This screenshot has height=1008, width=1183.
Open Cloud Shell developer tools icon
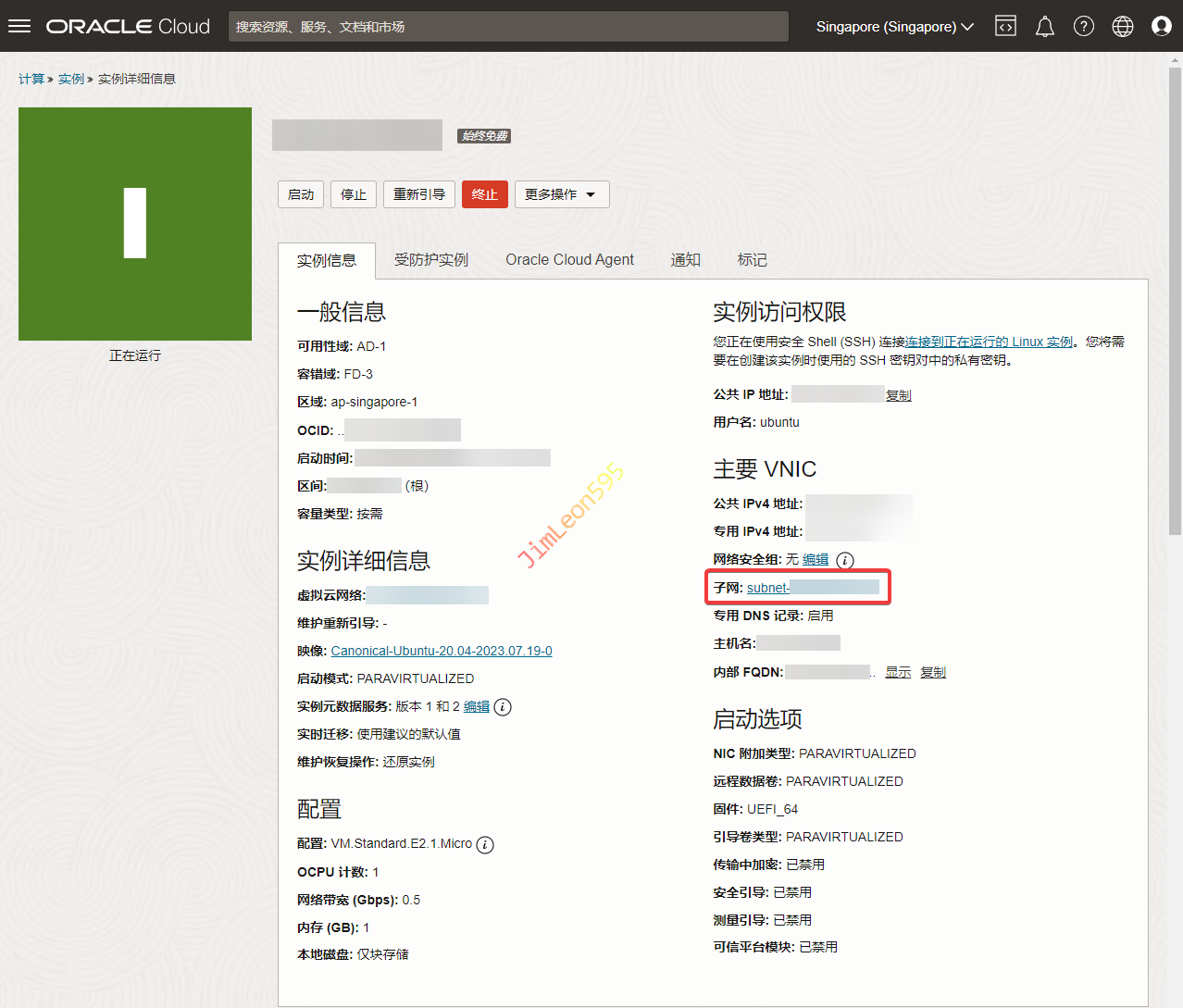click(x=1005, y=27)
